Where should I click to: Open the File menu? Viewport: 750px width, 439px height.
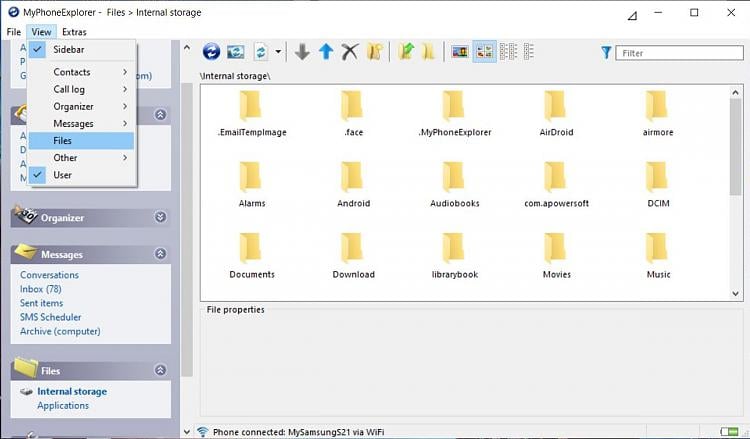tap(13, 32)
